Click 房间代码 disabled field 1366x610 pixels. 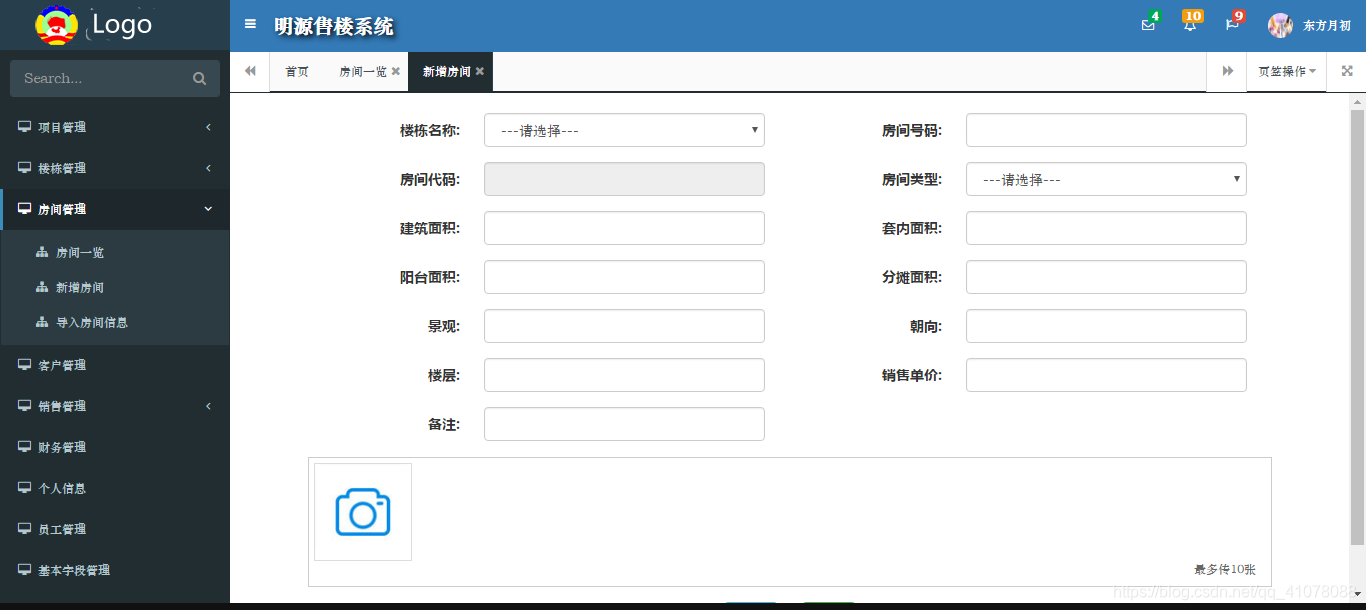tap(624, 179)
